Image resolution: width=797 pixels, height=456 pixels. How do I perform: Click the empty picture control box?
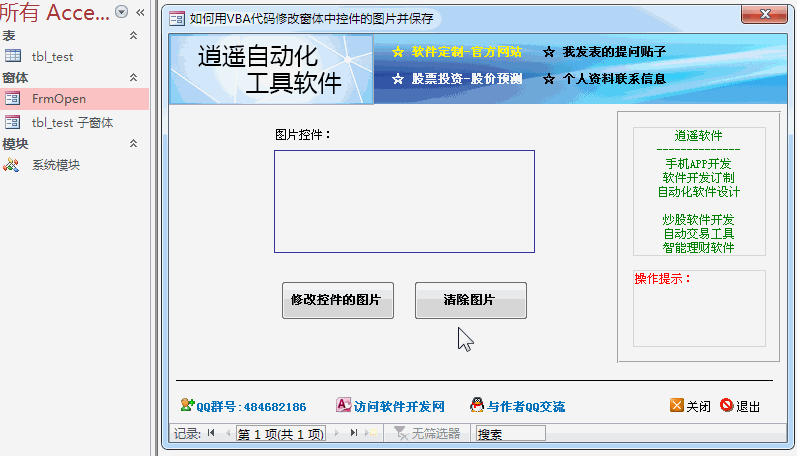[x=404, y=201]
